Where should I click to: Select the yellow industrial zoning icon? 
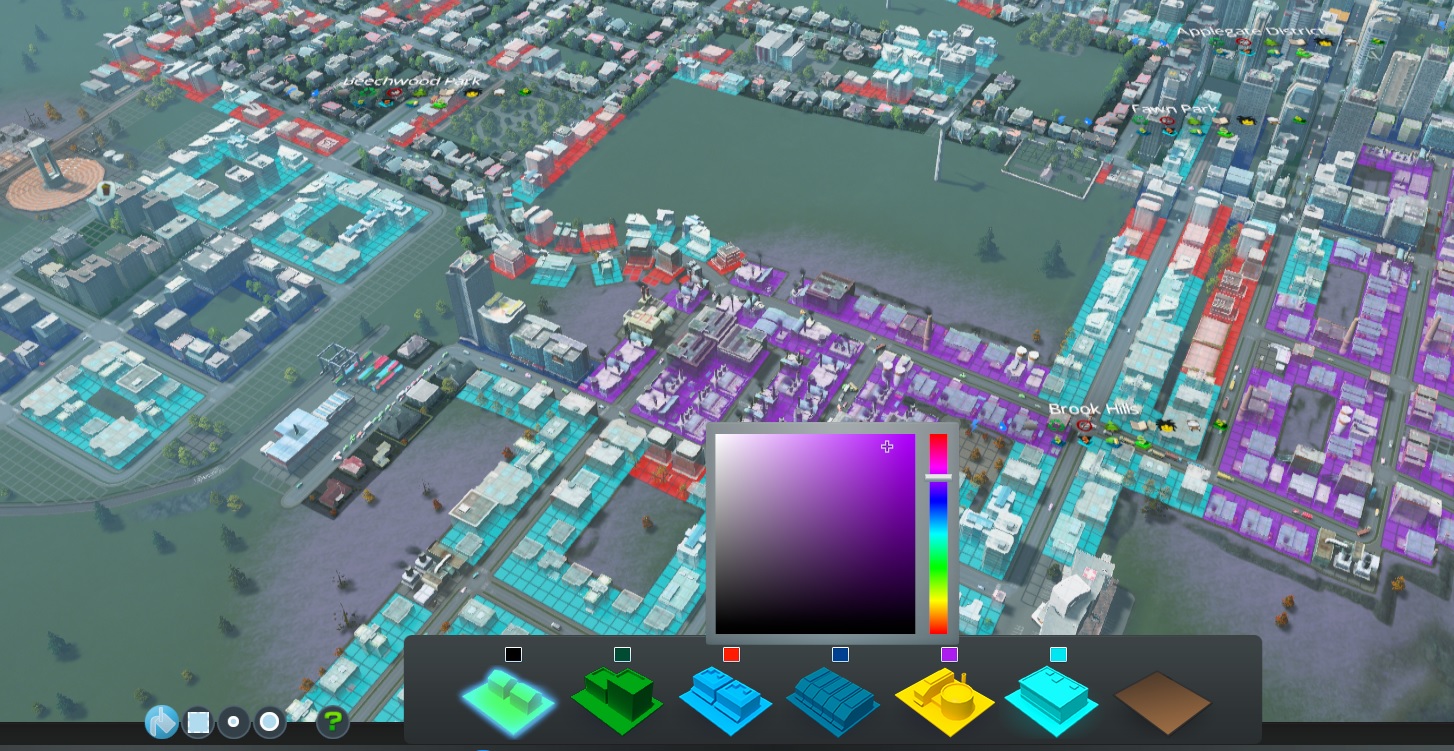pyautogui.click(x=943, y=699)
